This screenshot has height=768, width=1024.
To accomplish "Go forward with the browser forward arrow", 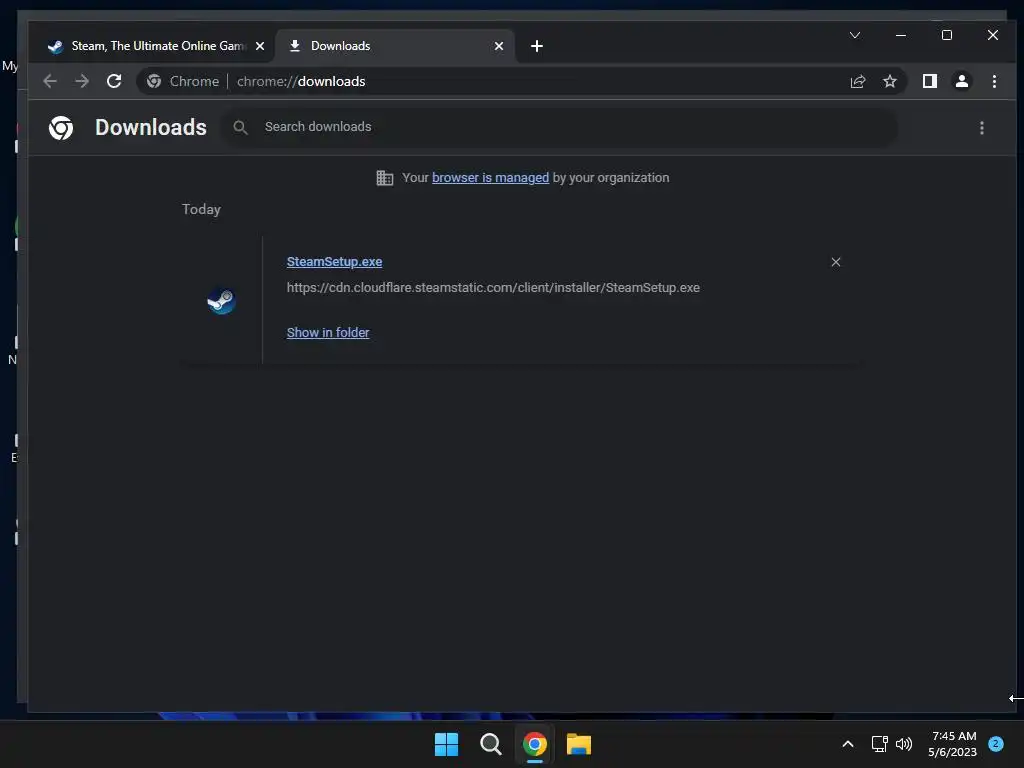I will (x=82, y=81).
